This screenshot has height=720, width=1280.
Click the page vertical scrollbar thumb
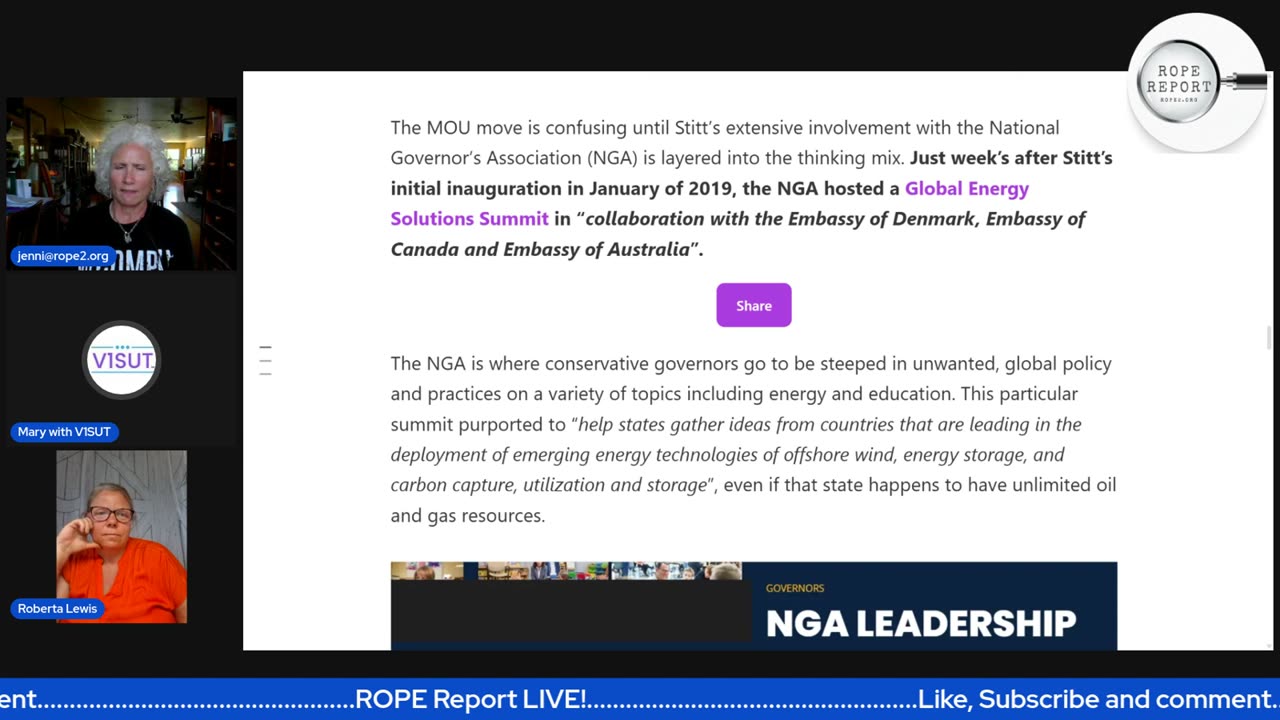point(1270,338)
